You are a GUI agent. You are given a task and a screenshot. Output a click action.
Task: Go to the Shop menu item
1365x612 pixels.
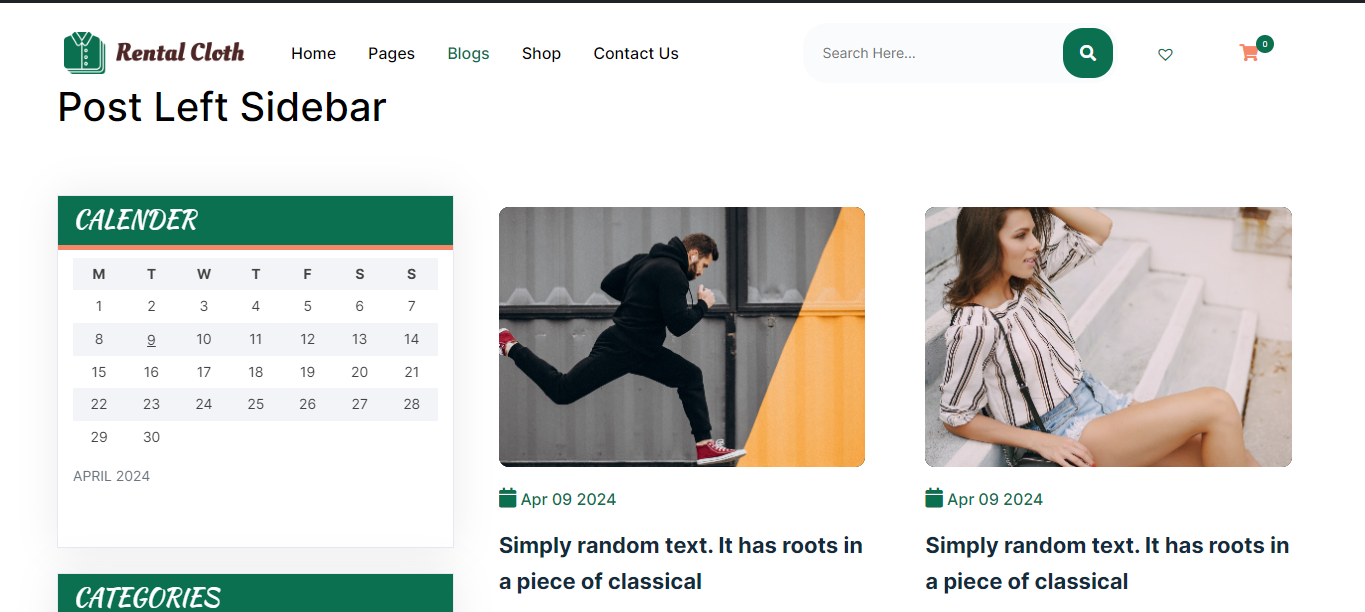[x=541, y=53]
